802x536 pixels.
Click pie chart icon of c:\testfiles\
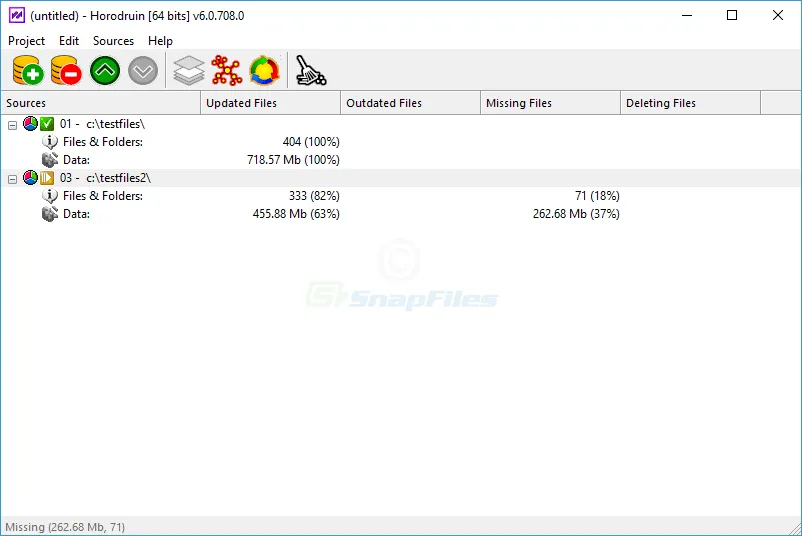coord(31,123)
